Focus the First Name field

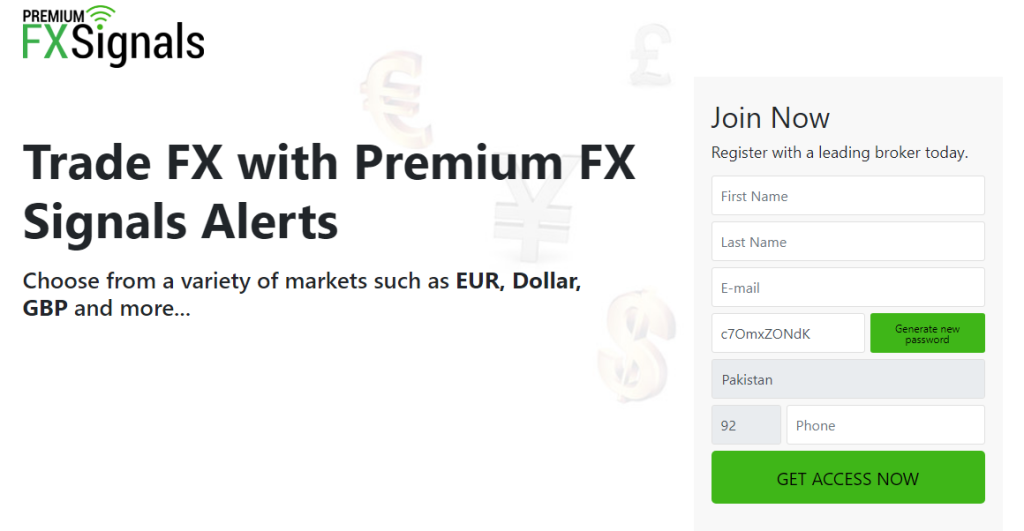pyautogui.click(x=847, y=196)
